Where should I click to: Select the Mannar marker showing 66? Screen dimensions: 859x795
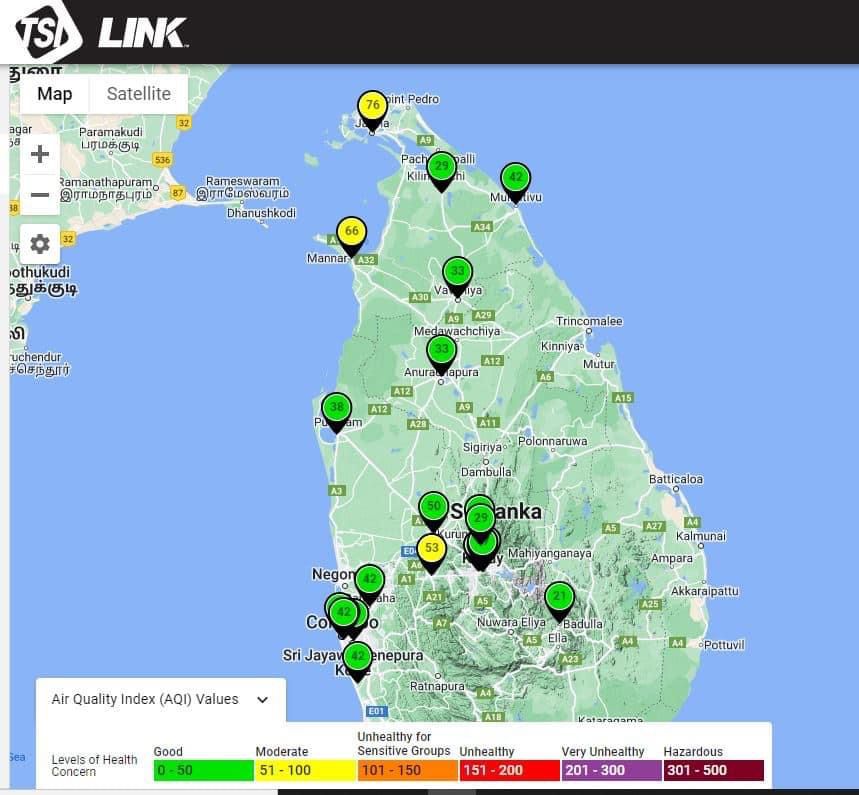click(x=352, y=231)
